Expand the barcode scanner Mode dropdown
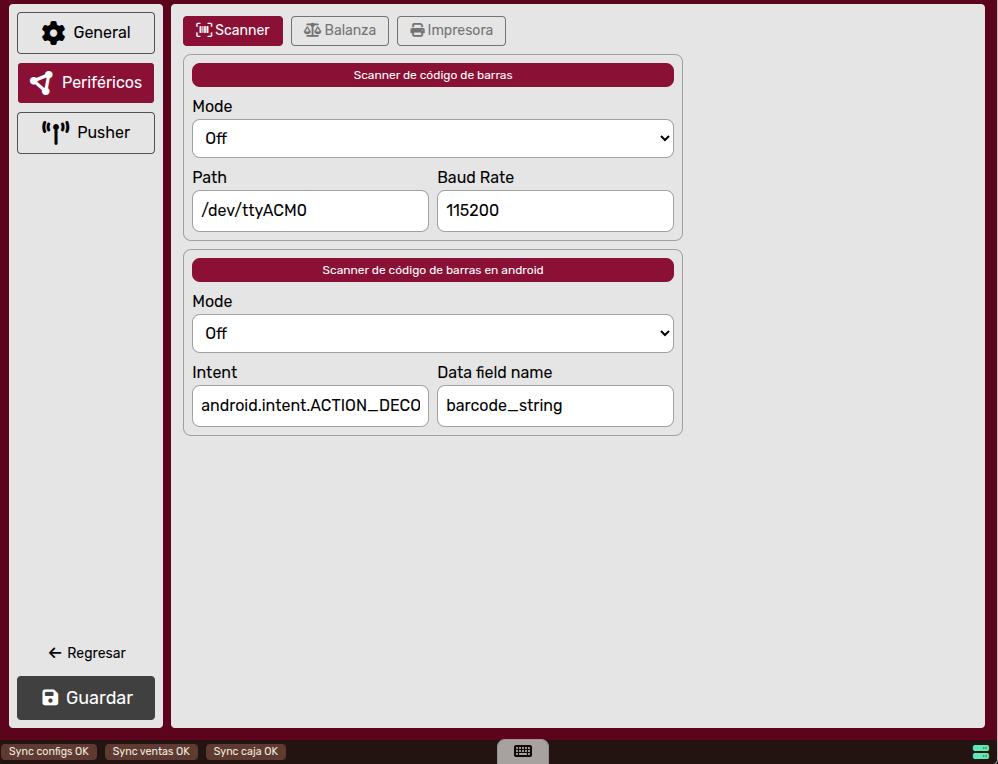Viewport: 998px width, 764px height. [432, 139]
